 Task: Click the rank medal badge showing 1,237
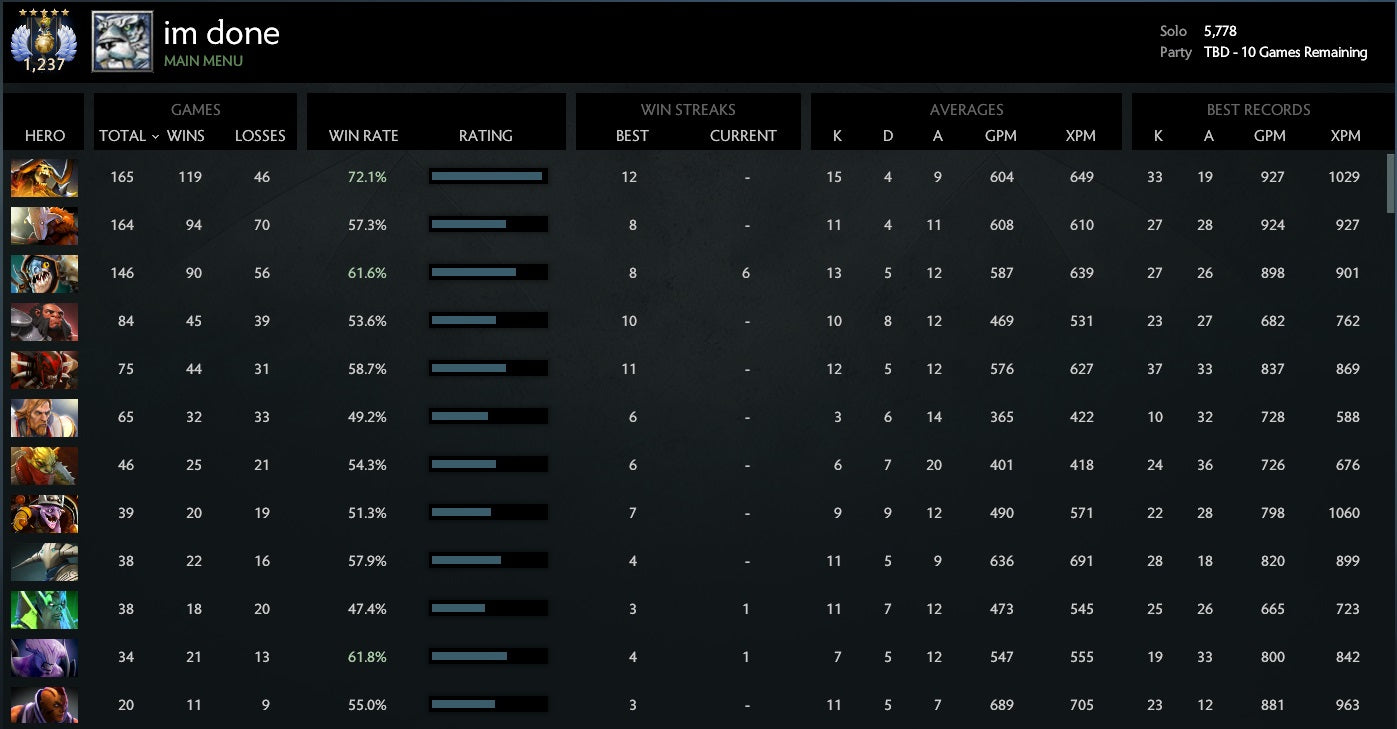click(x=44, y=42)
